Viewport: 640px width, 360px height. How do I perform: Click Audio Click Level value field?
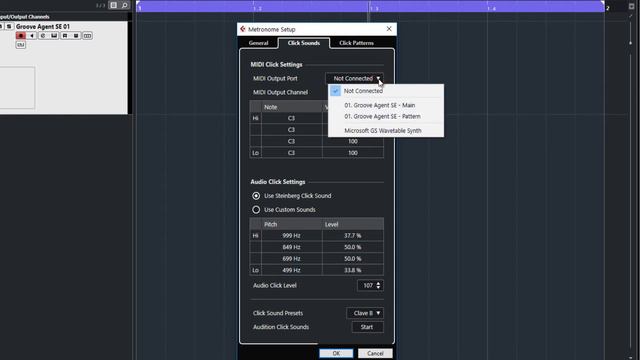pyautogui.click(x=367, y=286)
